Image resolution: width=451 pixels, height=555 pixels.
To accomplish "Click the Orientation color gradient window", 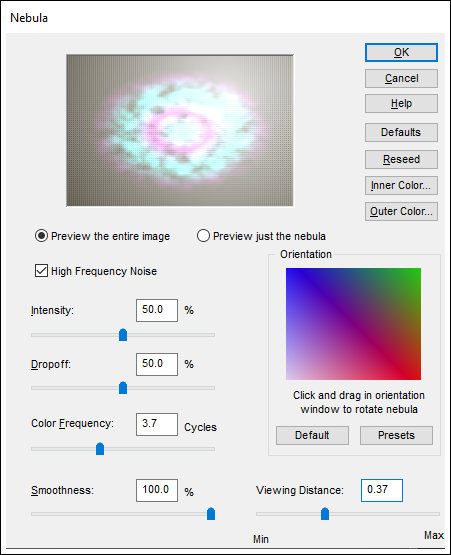I will coord(353,324).
